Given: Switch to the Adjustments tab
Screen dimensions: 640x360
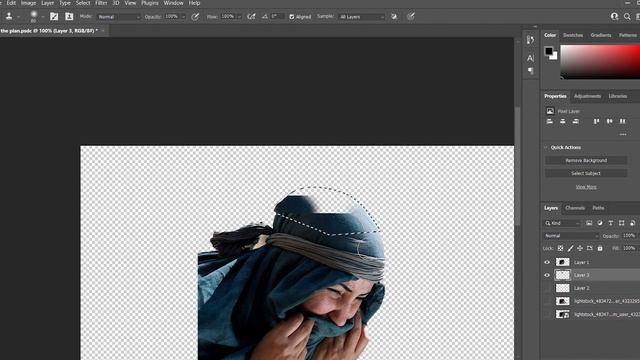Looking at the screenshot, I should pyautogui.click(x=587, y=96).
